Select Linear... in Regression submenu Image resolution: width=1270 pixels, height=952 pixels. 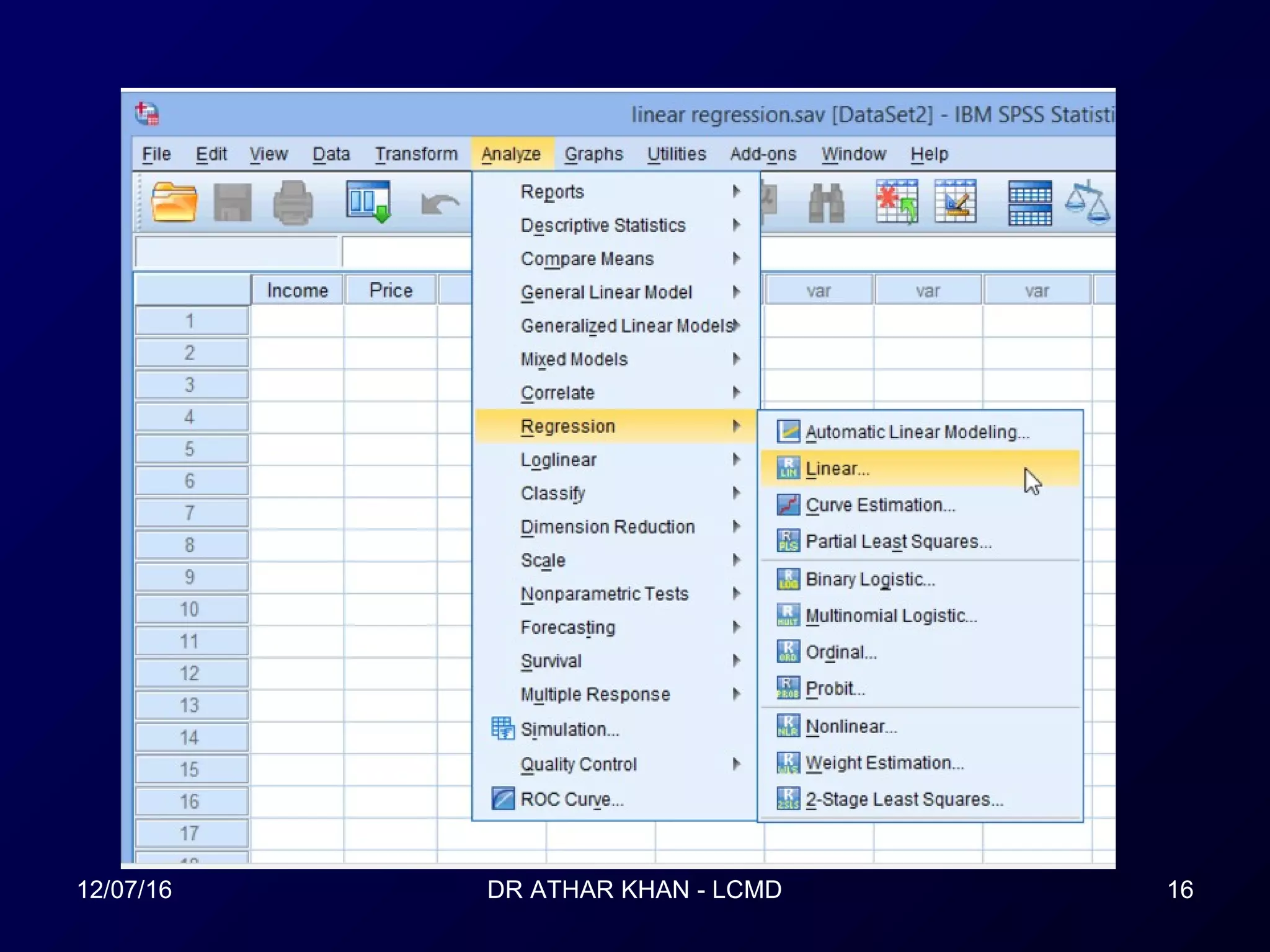(837, 469)
